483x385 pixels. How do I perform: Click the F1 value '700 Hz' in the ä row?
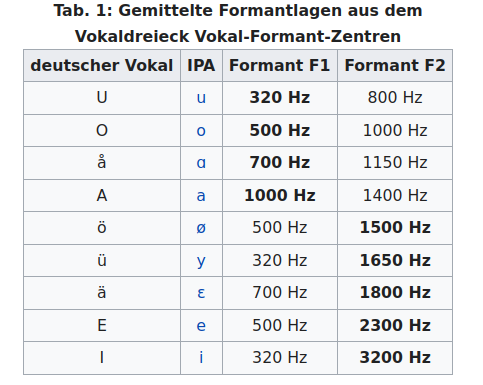click(280, 293)
